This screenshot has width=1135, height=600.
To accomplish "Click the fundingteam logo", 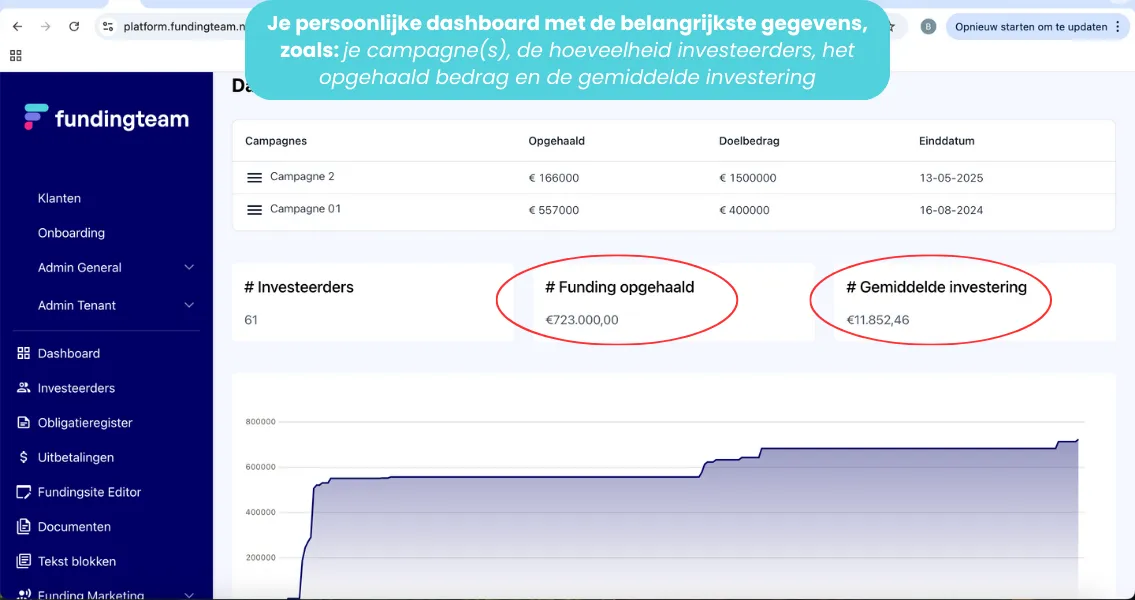I will (106, 119).
